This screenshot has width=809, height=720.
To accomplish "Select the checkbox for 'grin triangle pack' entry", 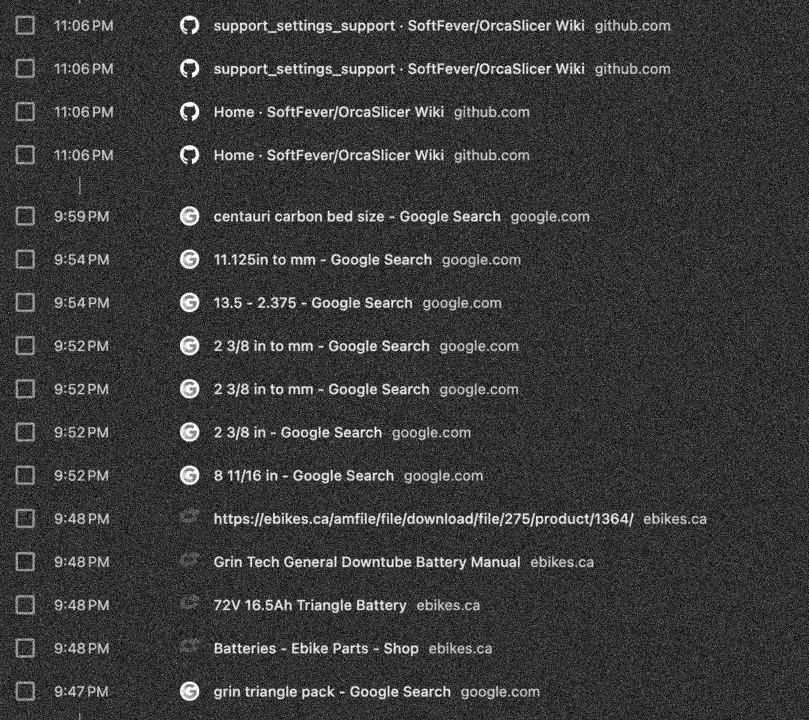I will click(x=25, y=692).
